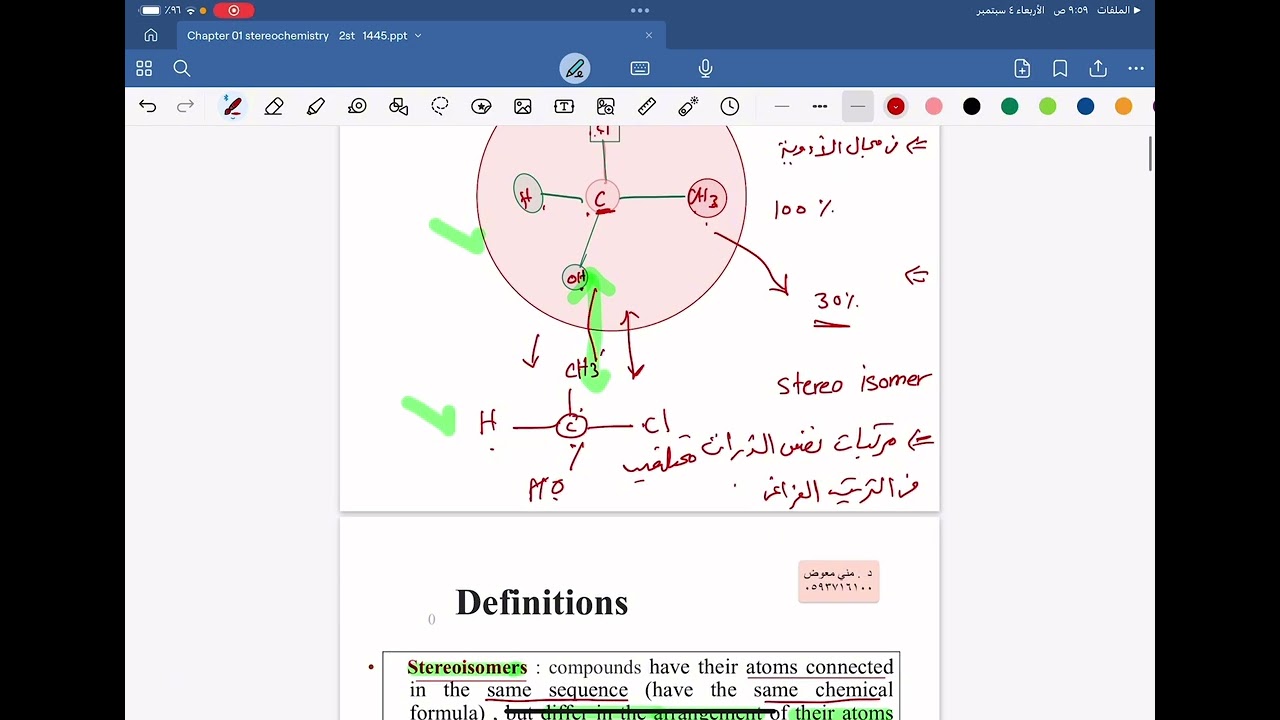Viewport: 1280px width, 720px height.
Task: Pick the dark green color swatch
Action: (x=1010, y=106)
